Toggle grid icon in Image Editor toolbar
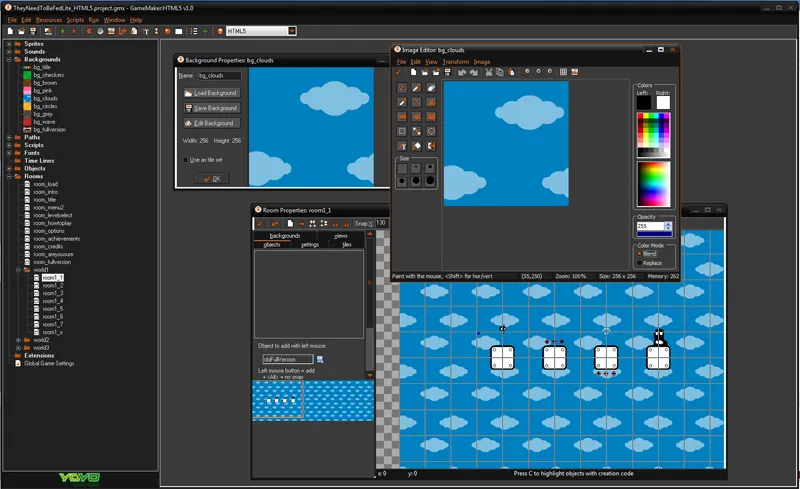 563,72
